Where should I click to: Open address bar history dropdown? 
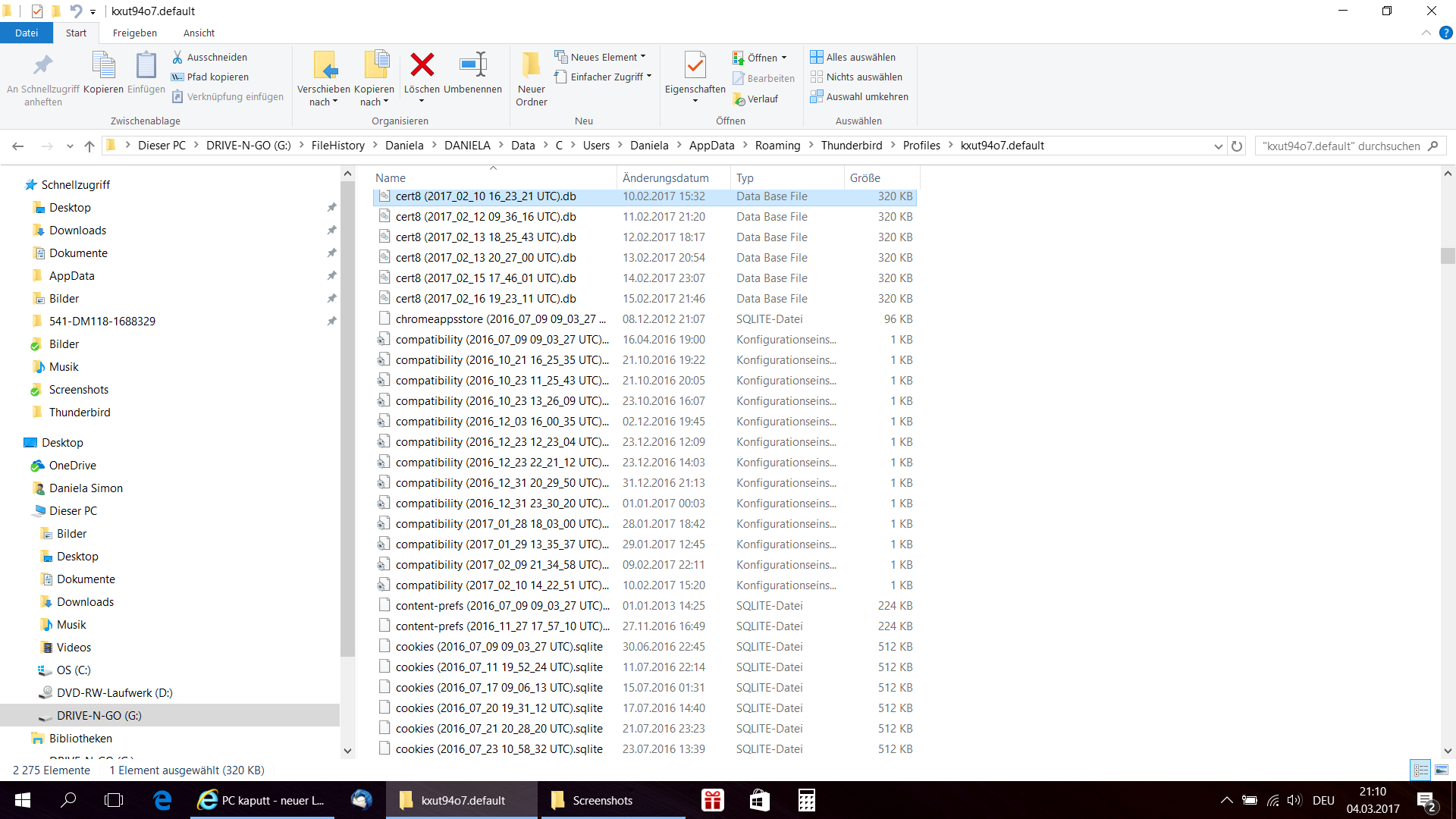1218,146
